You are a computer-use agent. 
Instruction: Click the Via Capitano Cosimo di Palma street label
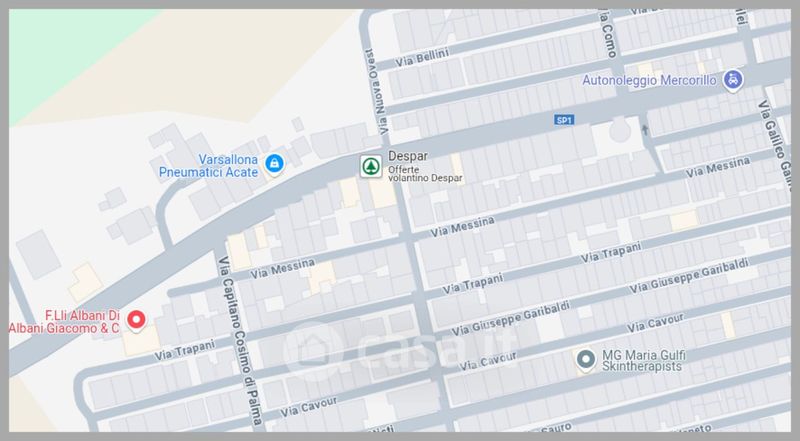click(241, 341)
